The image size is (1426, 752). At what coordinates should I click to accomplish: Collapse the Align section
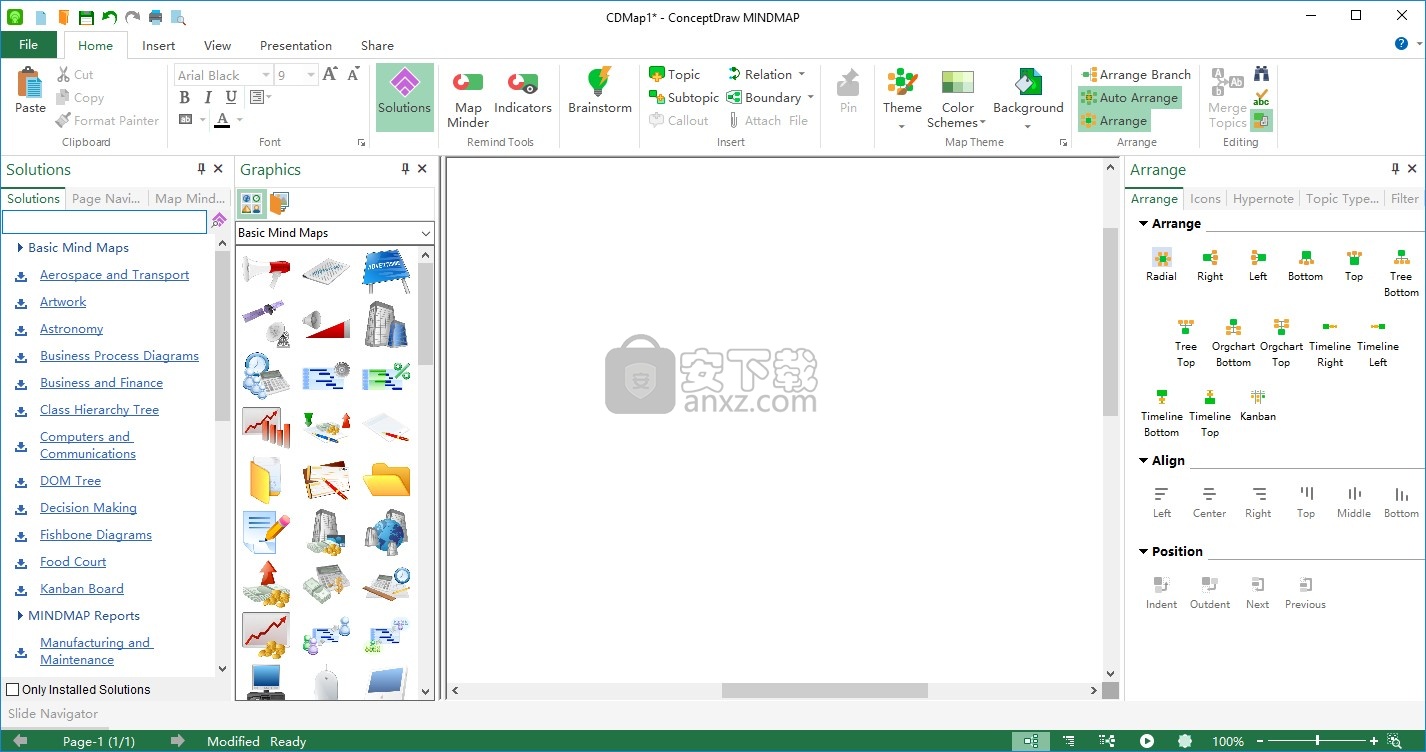1143,460
